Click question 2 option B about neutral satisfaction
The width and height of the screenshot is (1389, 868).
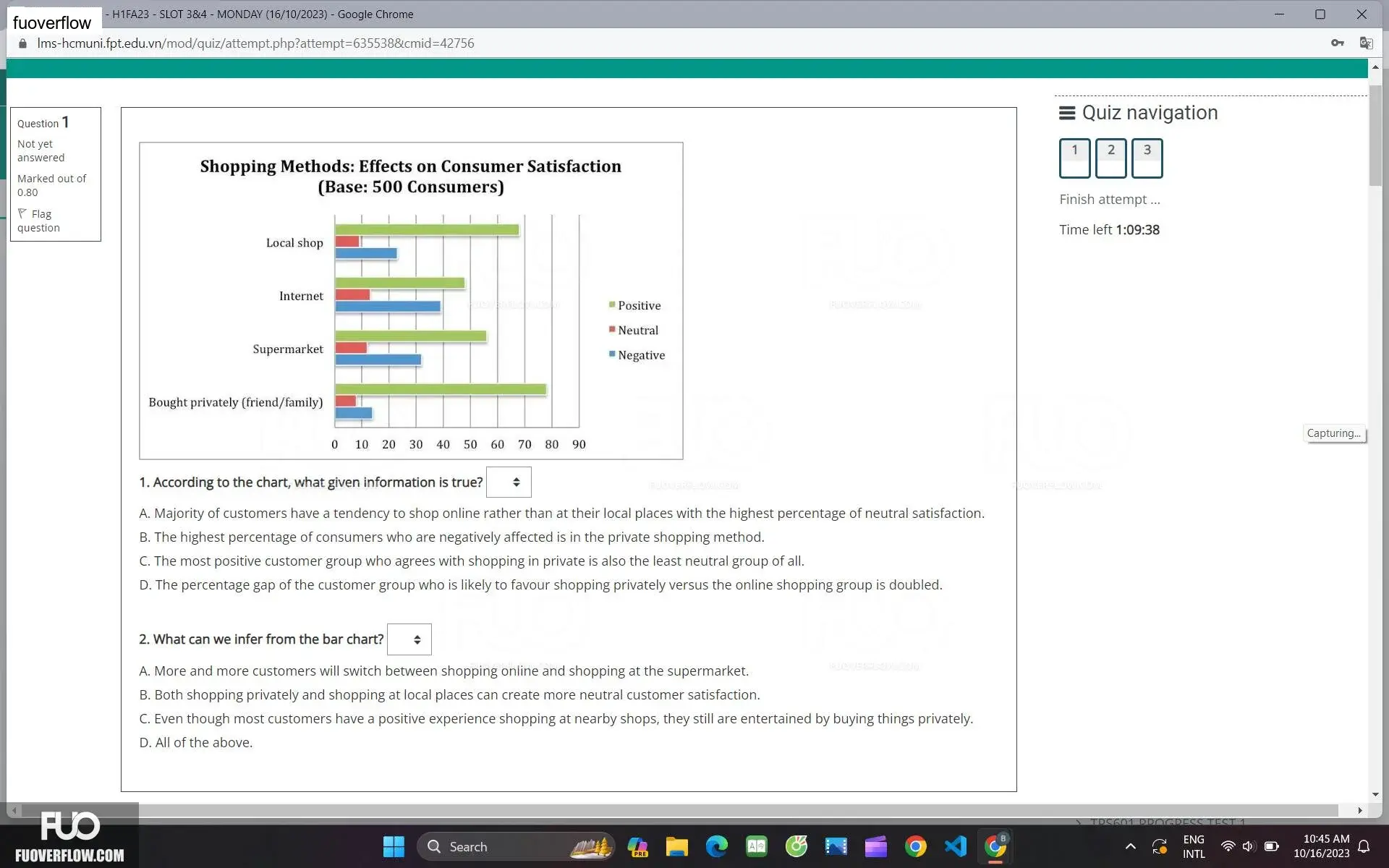(x=449, y=694)
